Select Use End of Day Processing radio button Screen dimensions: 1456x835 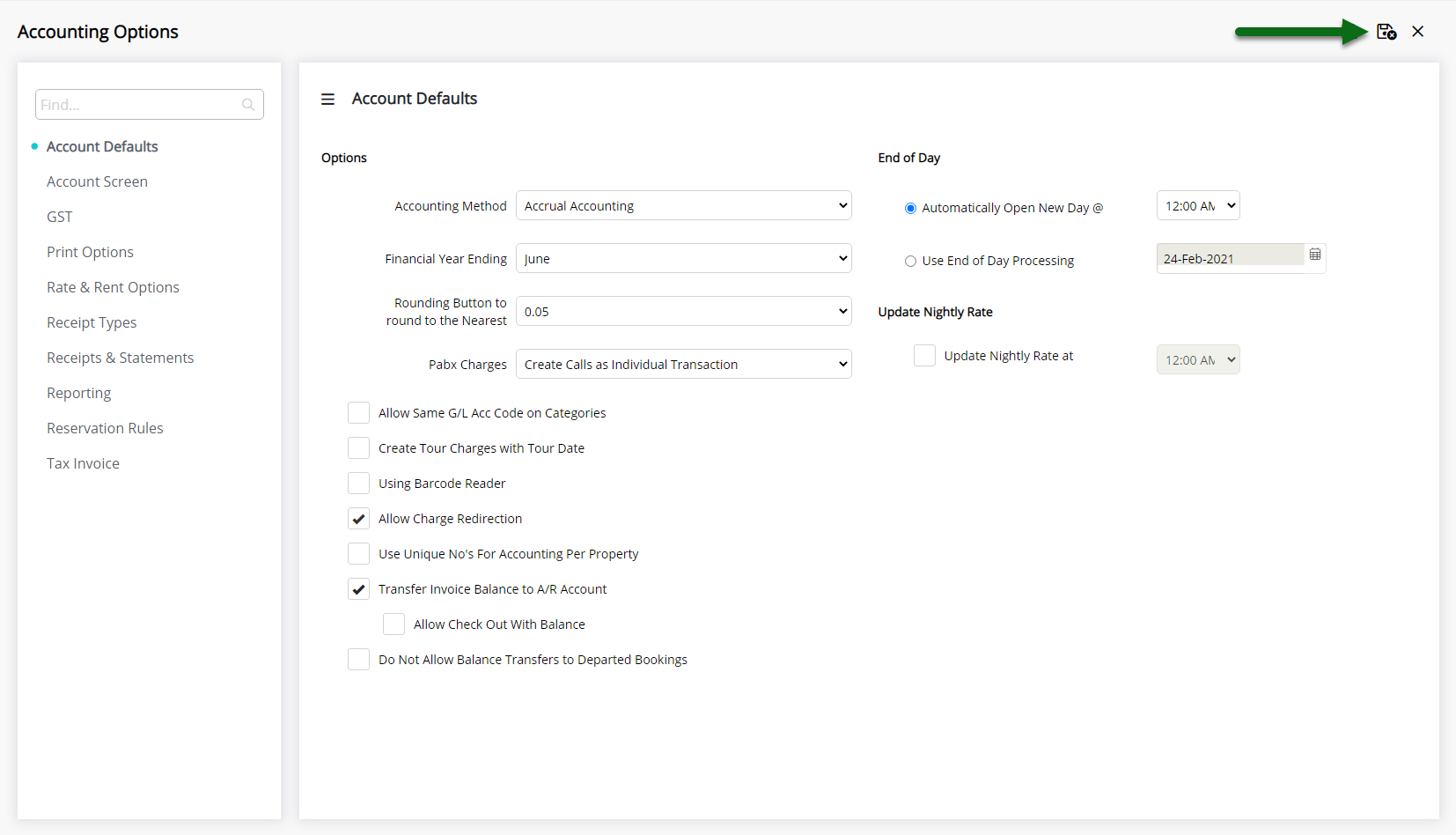[910, 261]
